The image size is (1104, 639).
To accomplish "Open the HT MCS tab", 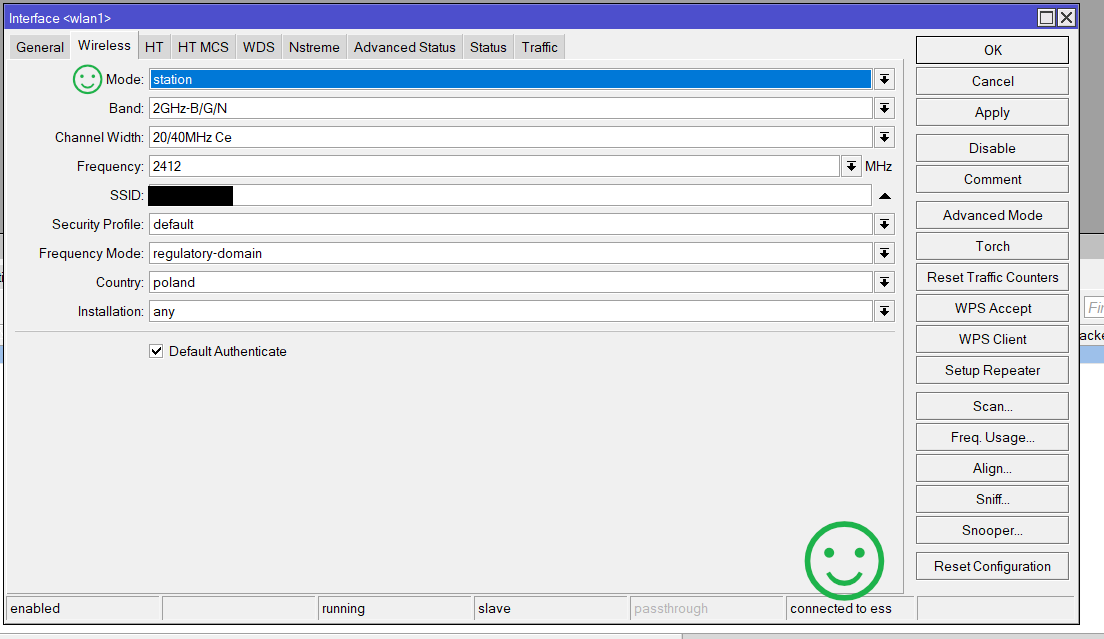I will click(203, 47).
